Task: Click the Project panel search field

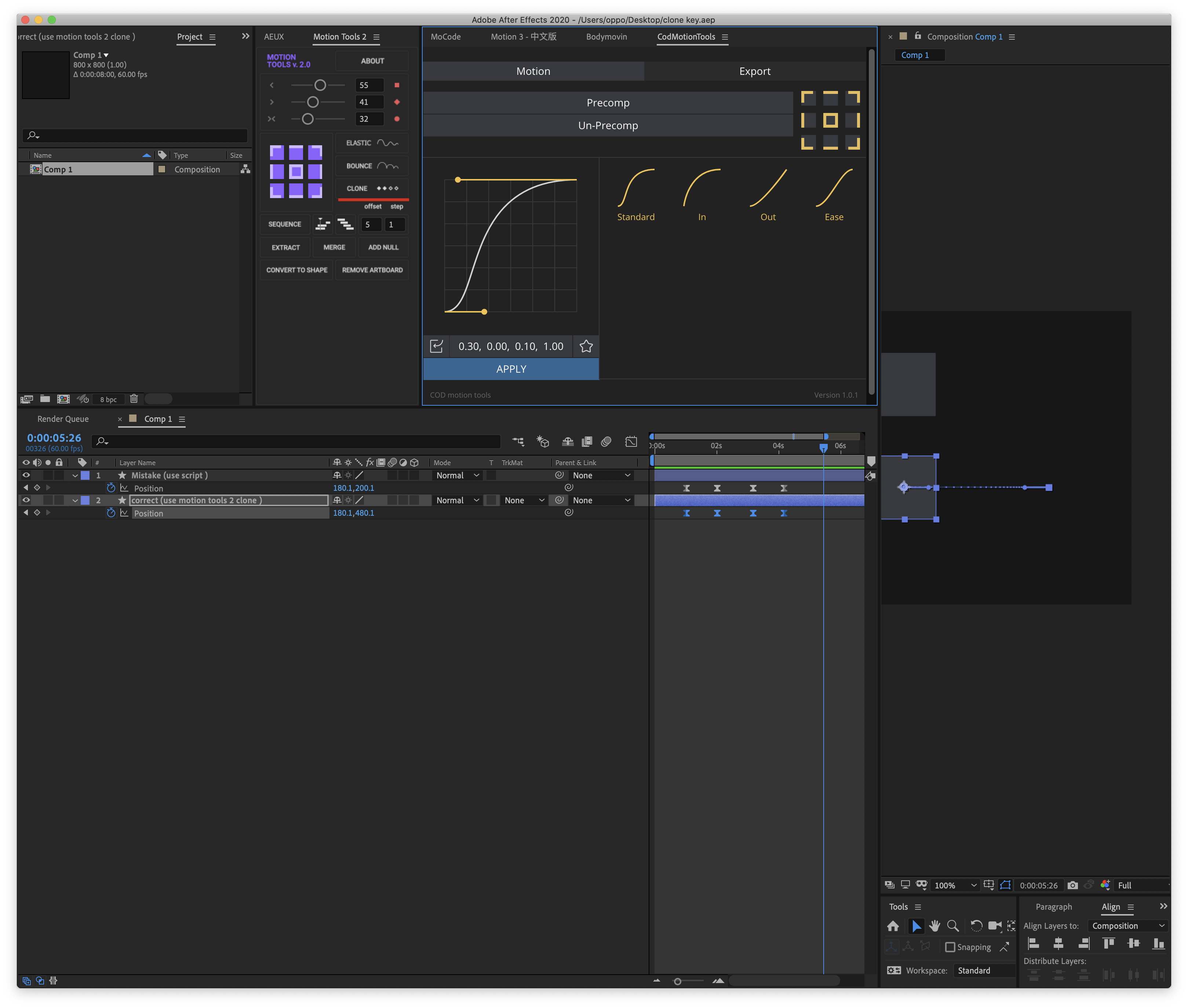Action: click(135, 135)
